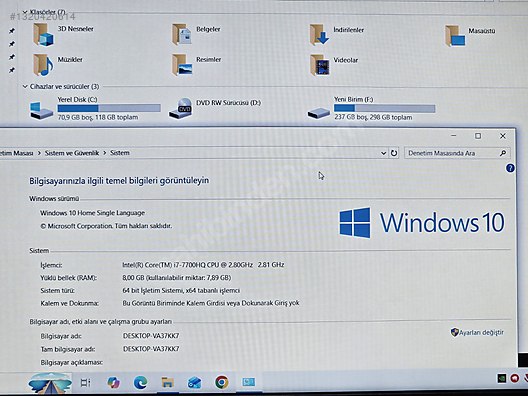Click the 237 GB boş, 298 GB toplam text
Screen dimensions: 528x396
coord(373,118)
